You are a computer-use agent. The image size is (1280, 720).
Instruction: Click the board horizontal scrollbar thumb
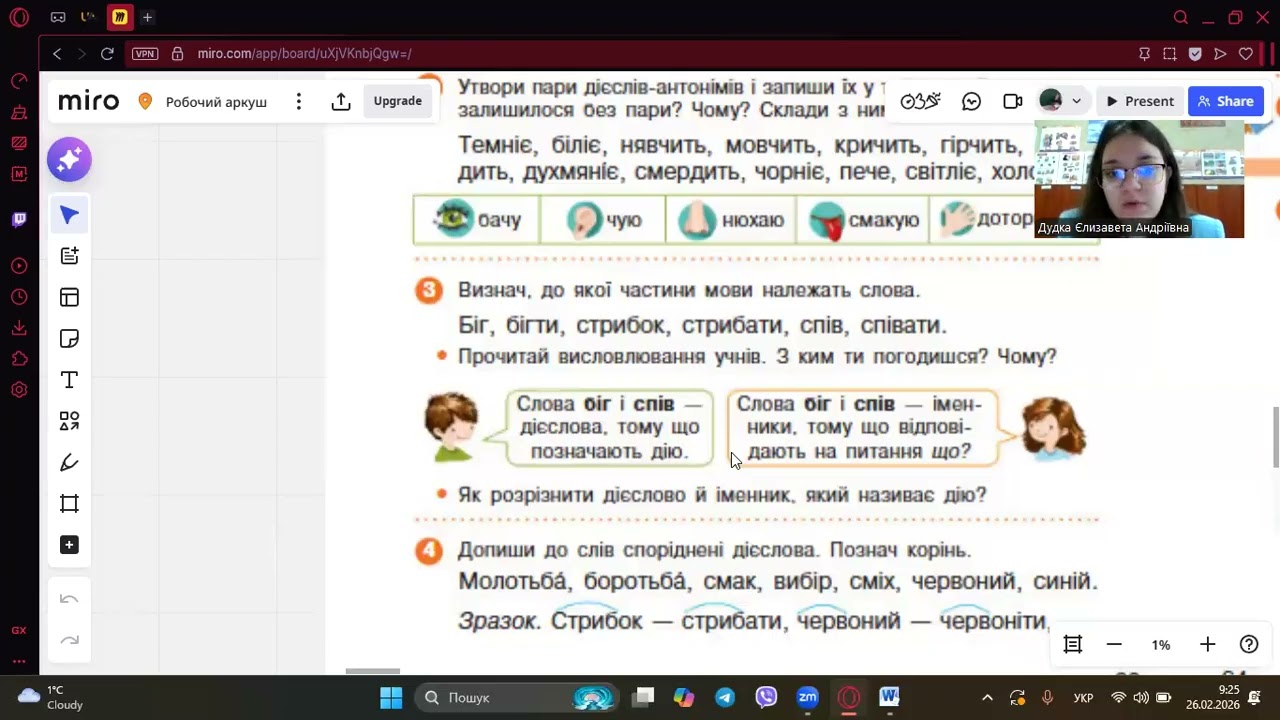tap(373, 671)
